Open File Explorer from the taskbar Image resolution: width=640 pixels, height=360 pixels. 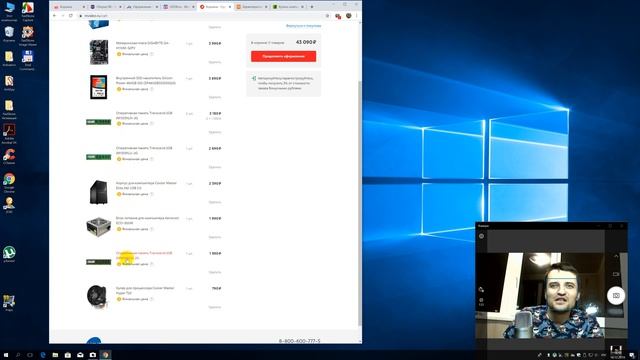click(x=55, y=355)
